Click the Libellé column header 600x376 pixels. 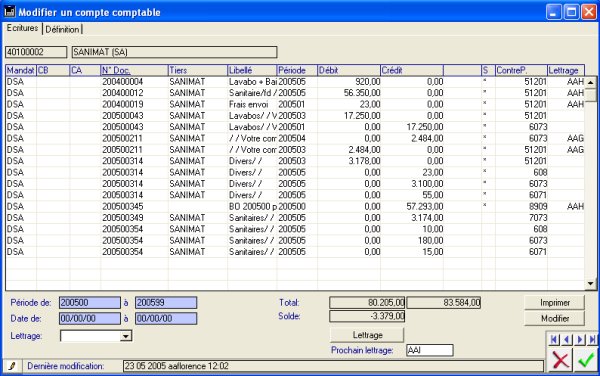252,70
